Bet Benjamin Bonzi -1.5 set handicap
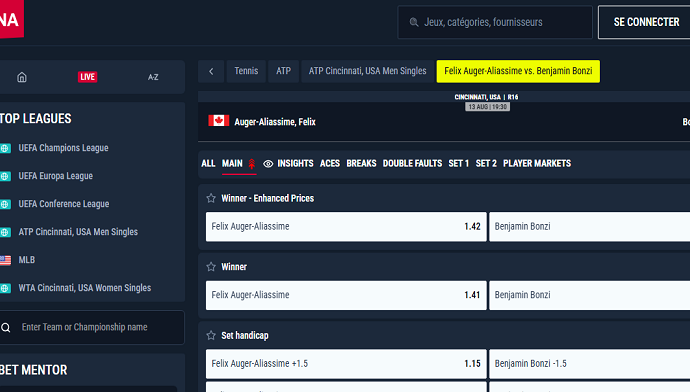The image size is (690, 392). click(x=590, y=364)
